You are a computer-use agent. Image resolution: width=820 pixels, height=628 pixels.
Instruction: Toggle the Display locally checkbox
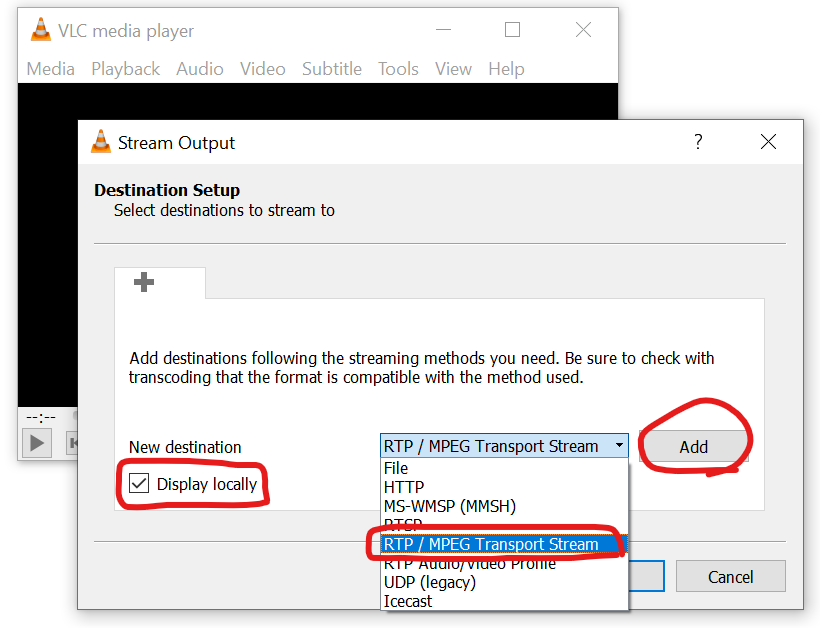click(x=139, y=483)
